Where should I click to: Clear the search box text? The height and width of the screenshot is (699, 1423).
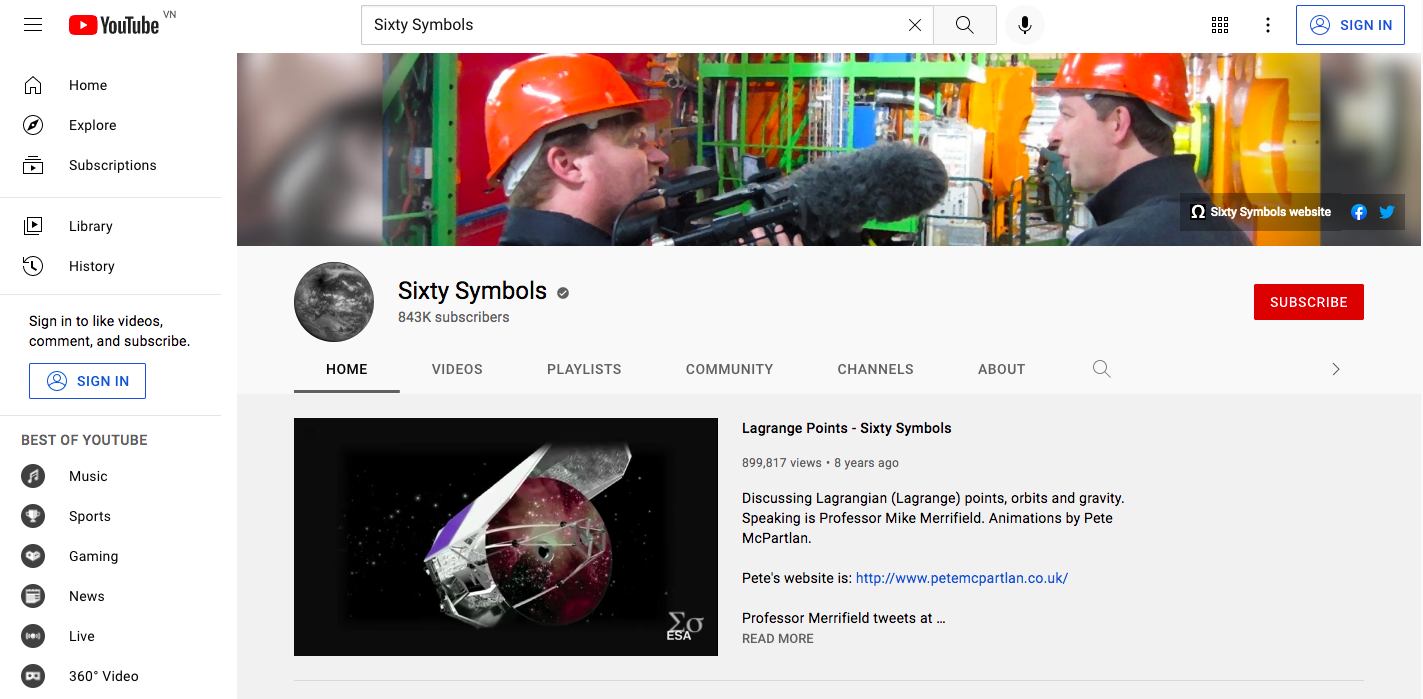click(x=914, y=25)
